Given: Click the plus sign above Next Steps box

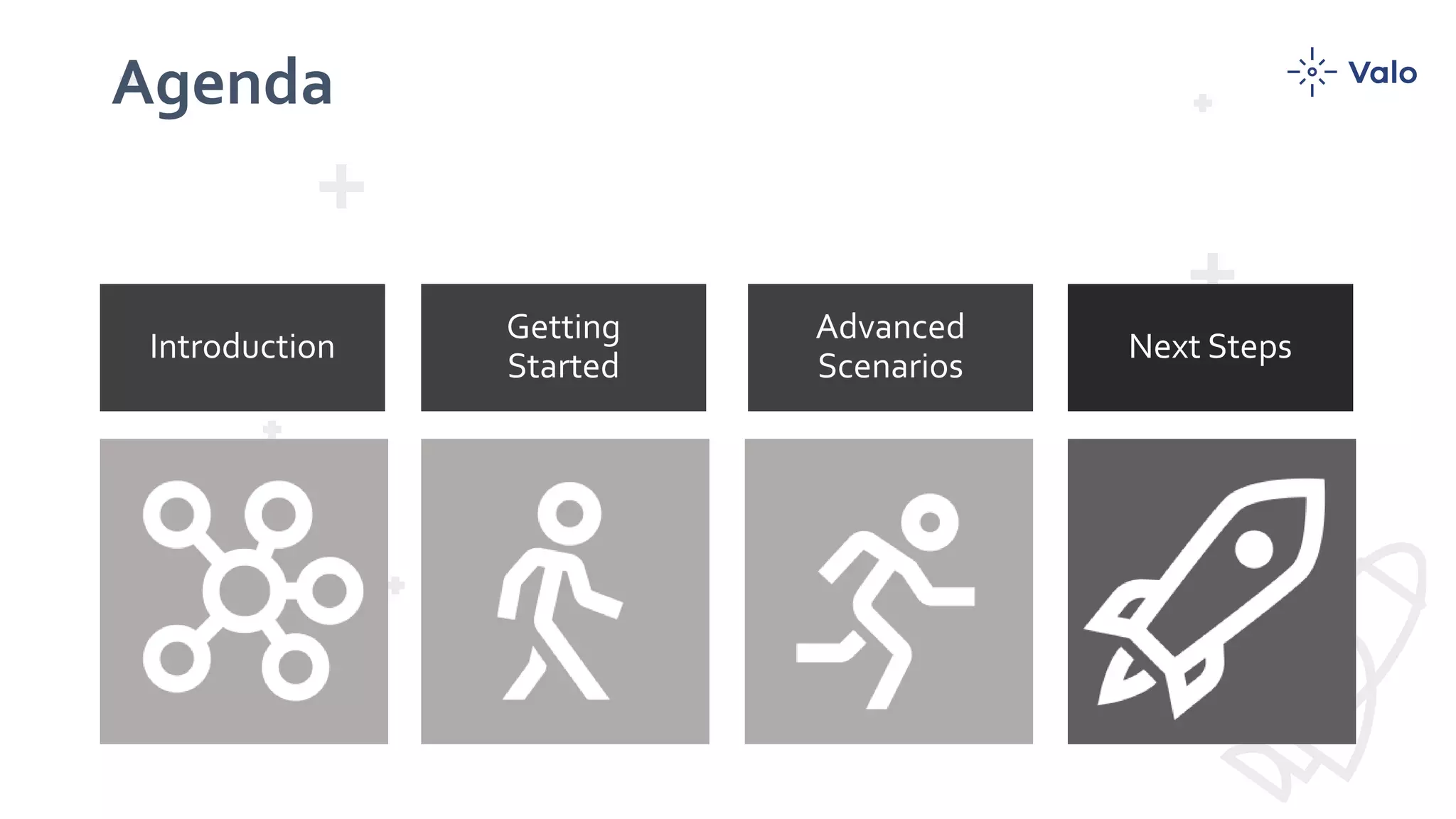Looking at the screenshot, I should point(1212,269).
